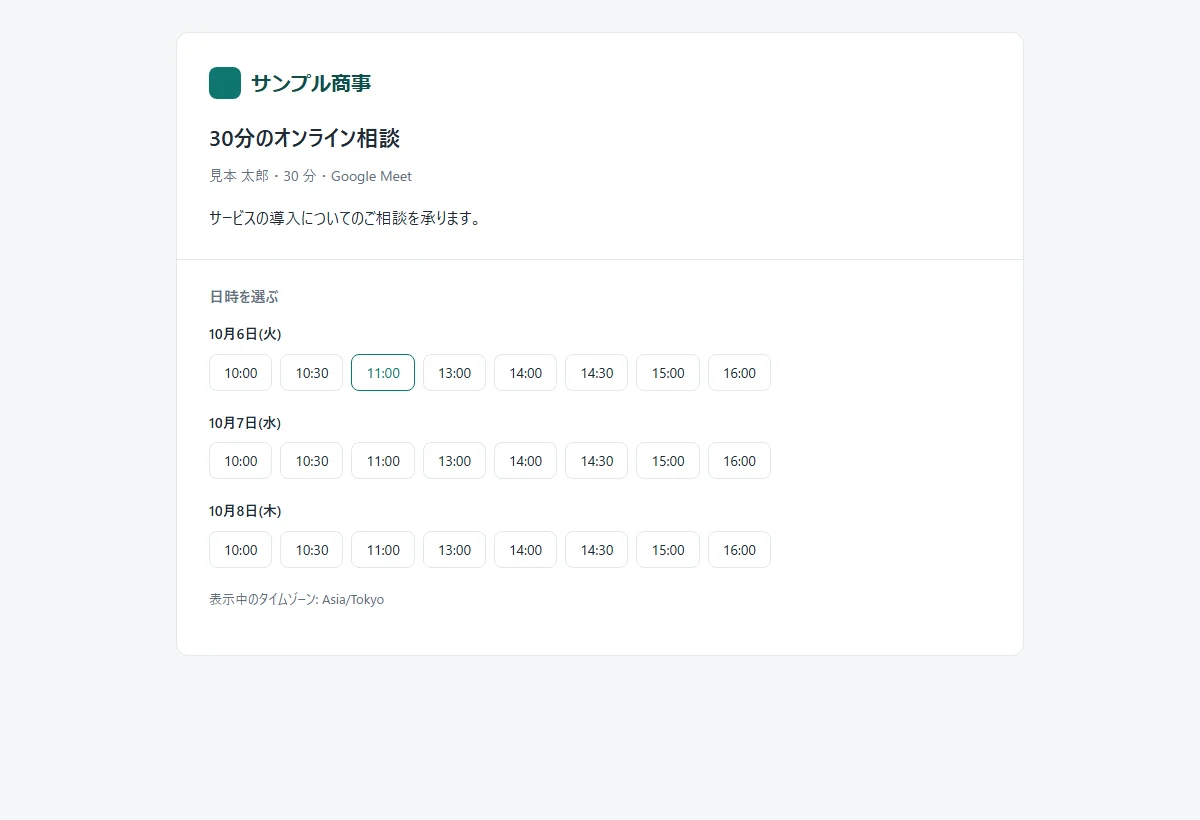
Task: Click the サービスの導入 description text
Action: 345,218
